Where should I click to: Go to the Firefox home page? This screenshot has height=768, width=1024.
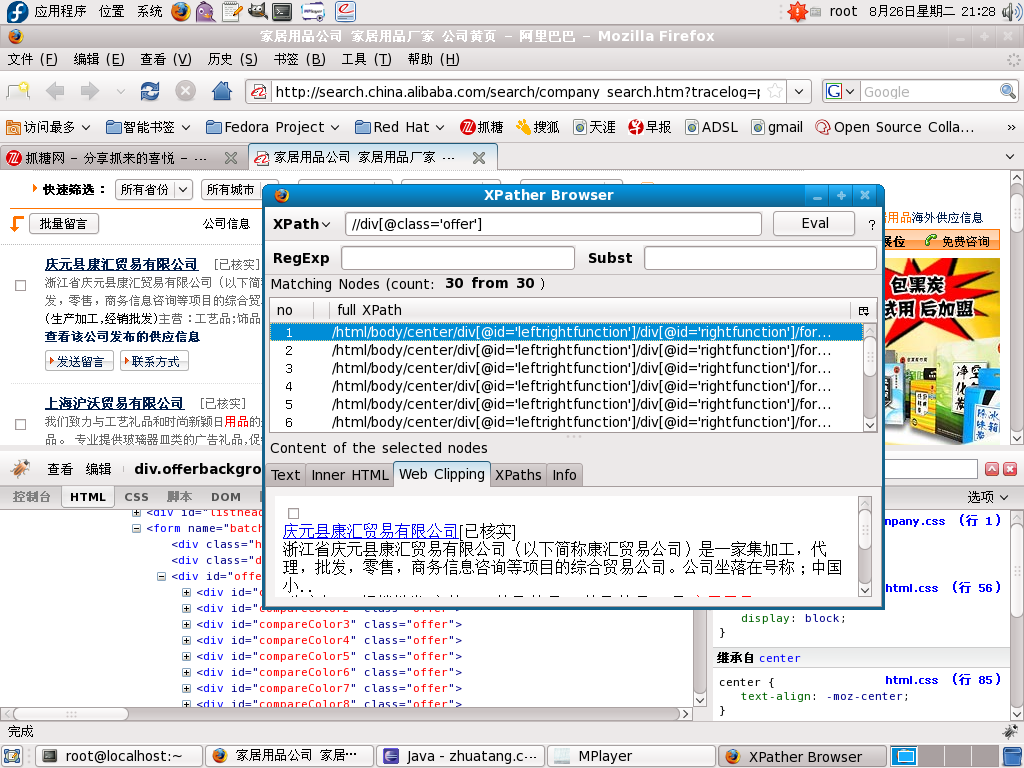222,91
